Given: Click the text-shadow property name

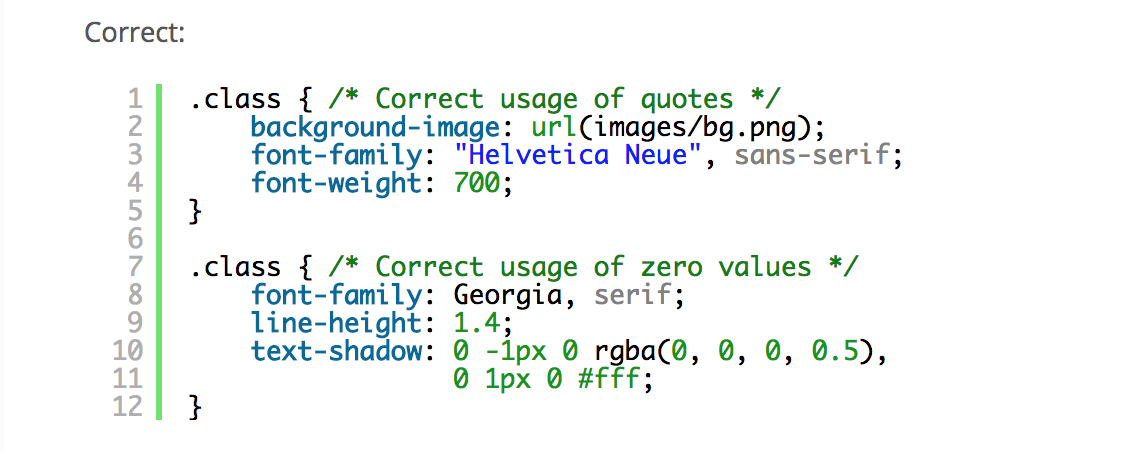Looking at the screenshot, I should [335, 351].
